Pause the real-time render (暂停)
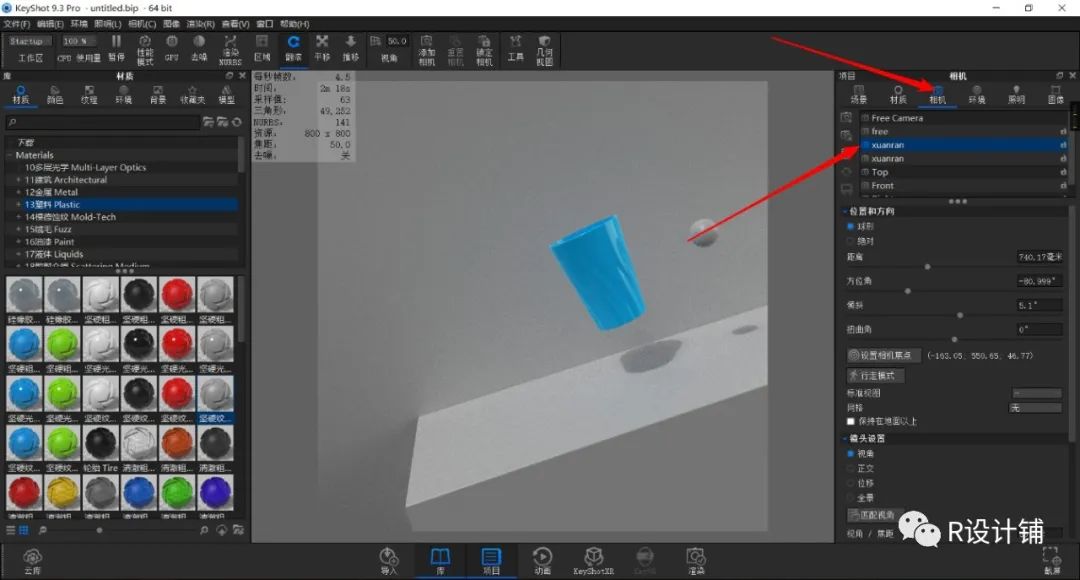Image resolution: width=1080 pixels, height=580 pixels. 116,49
